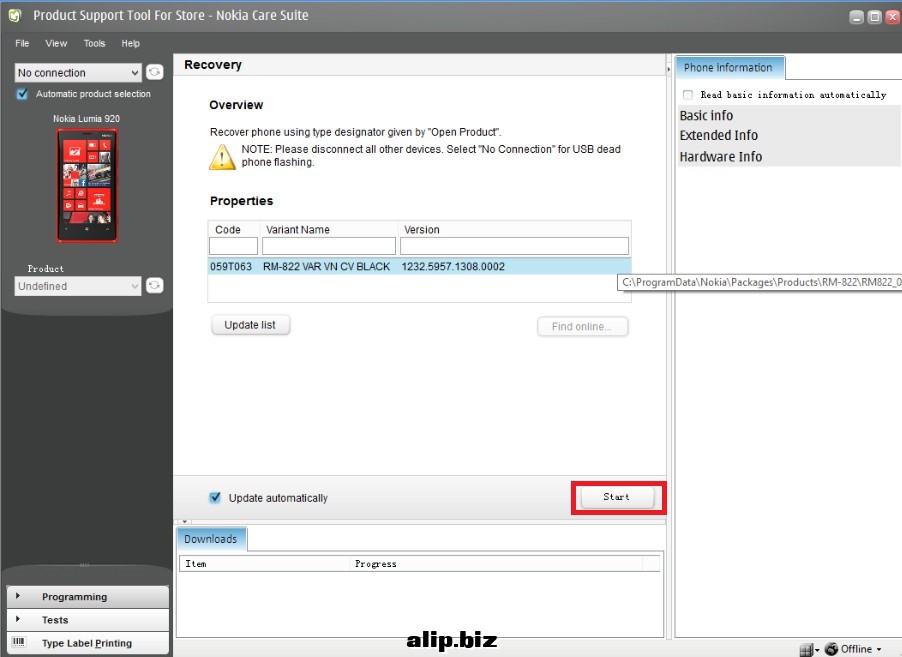Viewport: 902px width, 657px height.
Task: Click version 1232.5957.1308.0002 cell
Action: tap(453, 266)
